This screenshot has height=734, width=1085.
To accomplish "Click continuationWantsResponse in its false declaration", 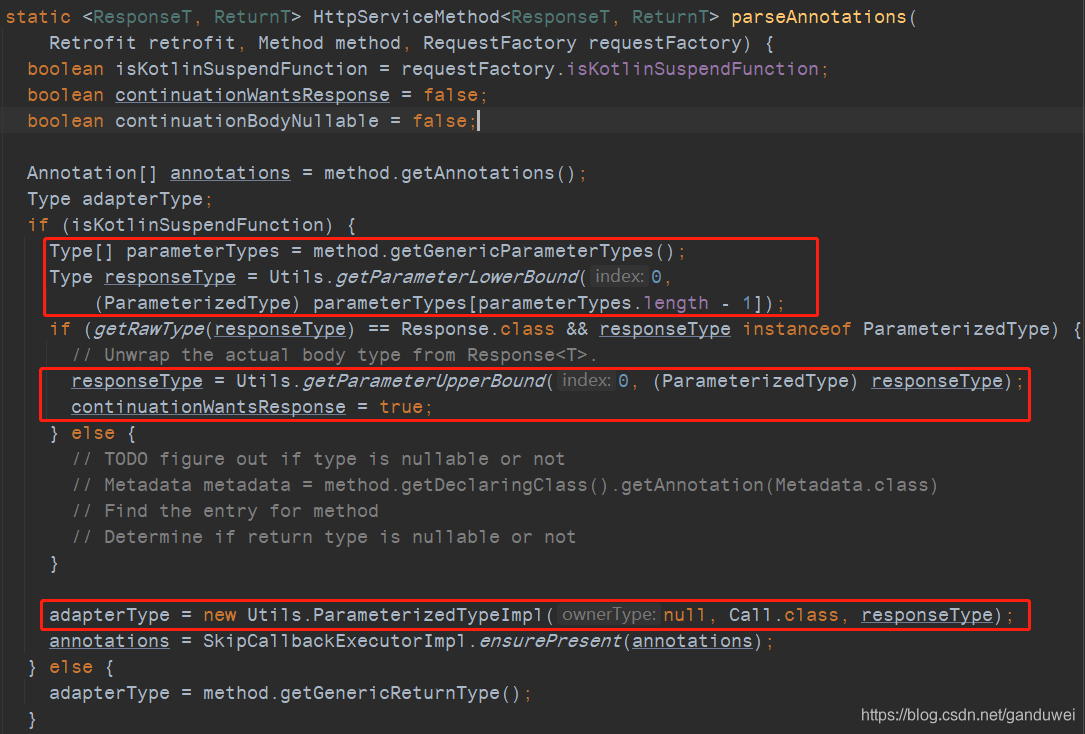I will click(x=252, y=95).
